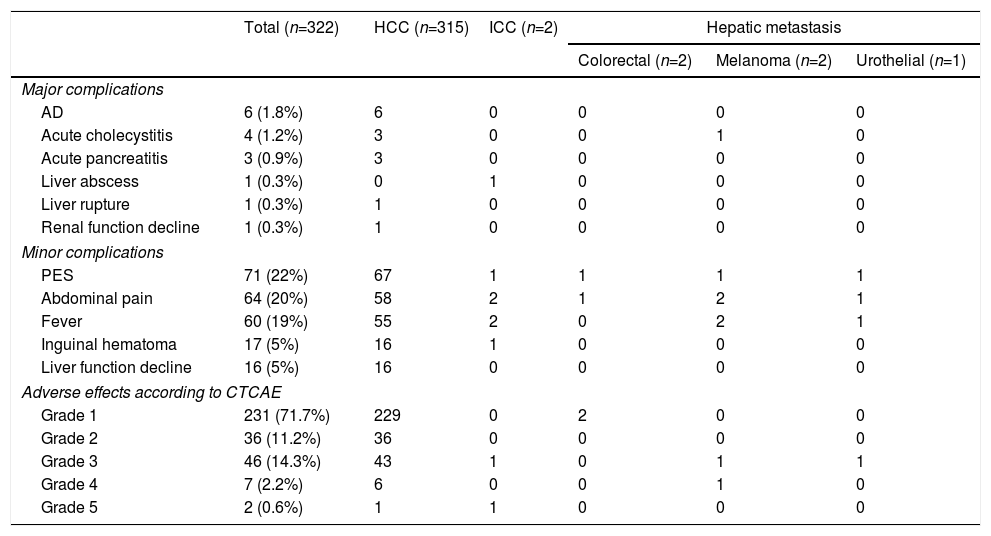Click the 'Urothelial (n=1)' subheader
This screenshot has width=991, height=536.
point(910,61)
